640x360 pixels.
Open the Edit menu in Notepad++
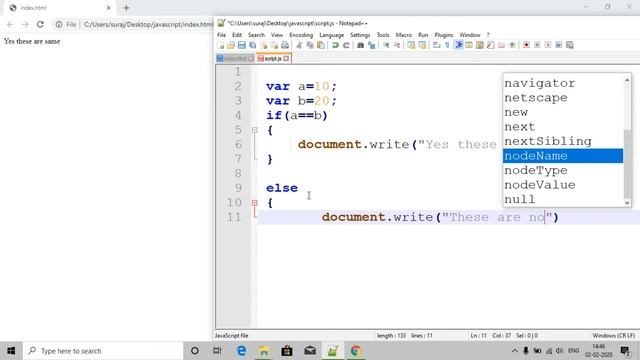click(x=237, y=35)
